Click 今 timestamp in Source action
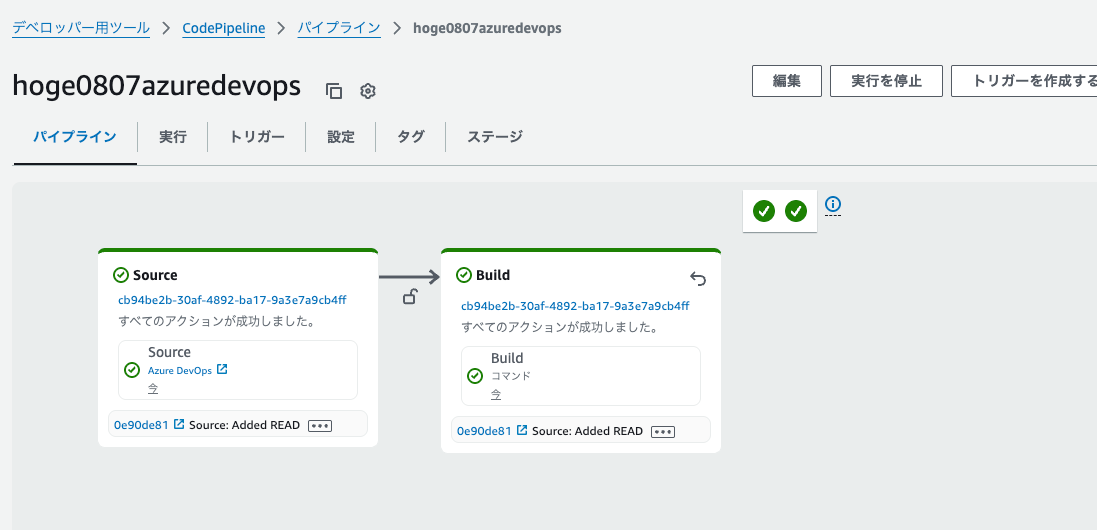The height and width of the screenshot is (530, 1097). [153, 388]
